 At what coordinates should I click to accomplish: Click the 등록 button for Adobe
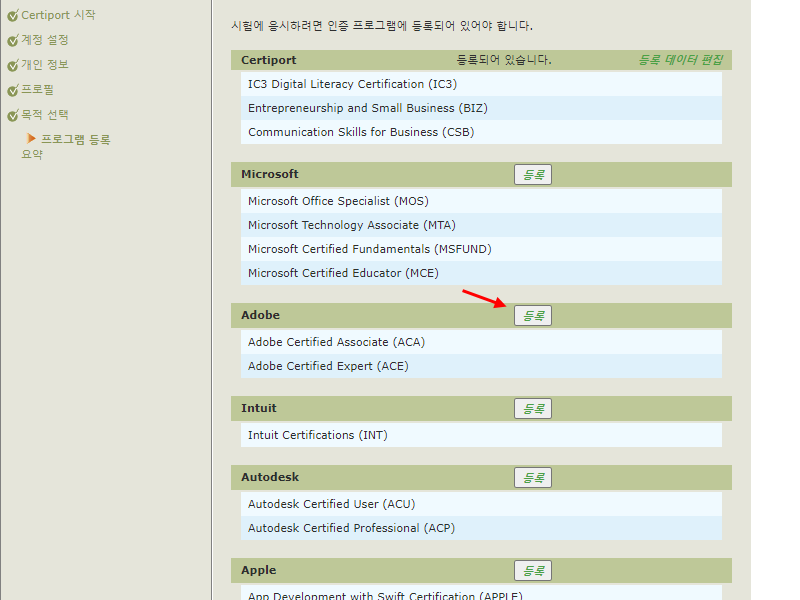coord(533,315)
